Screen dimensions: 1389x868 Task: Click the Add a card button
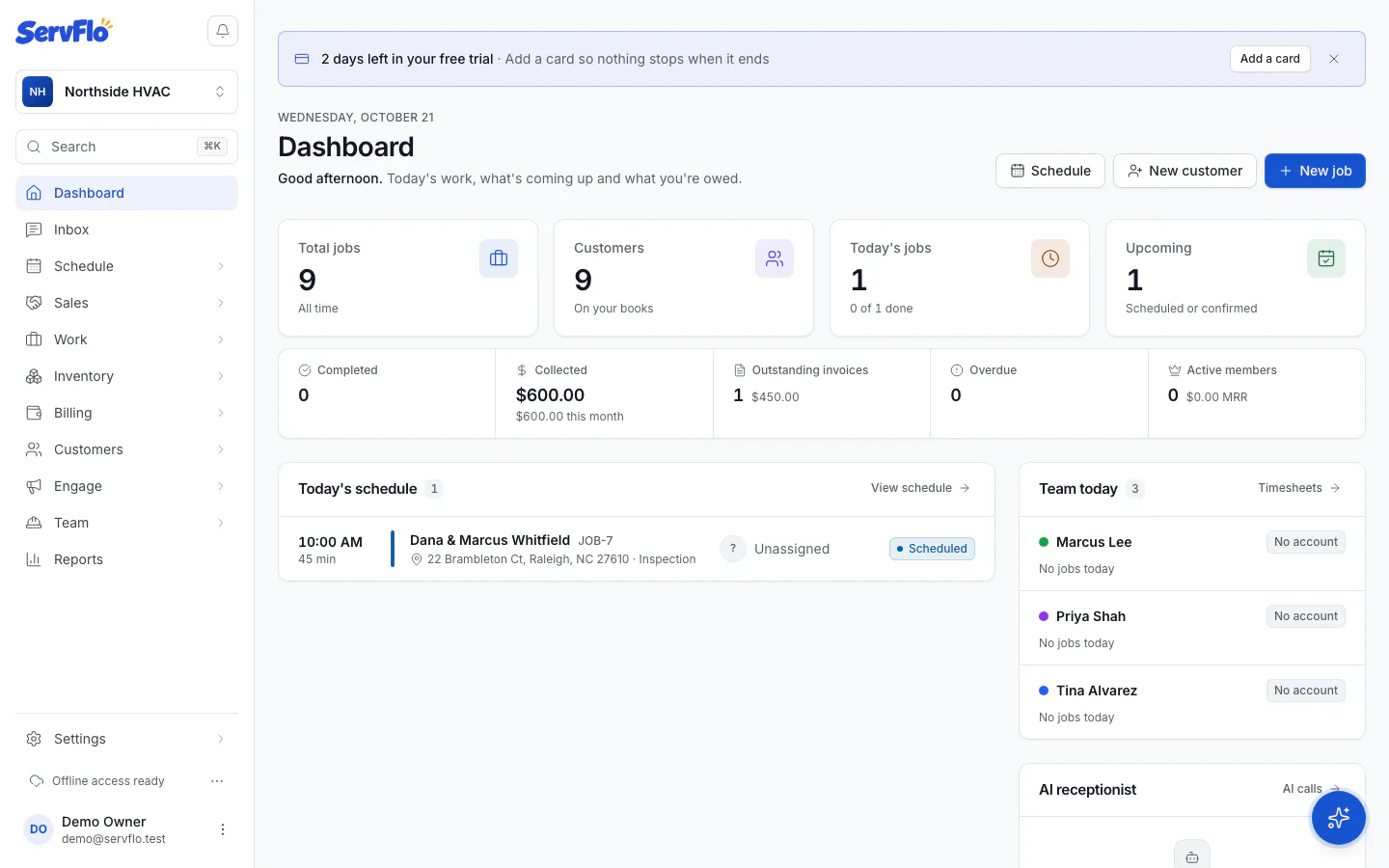(1269, 59)
